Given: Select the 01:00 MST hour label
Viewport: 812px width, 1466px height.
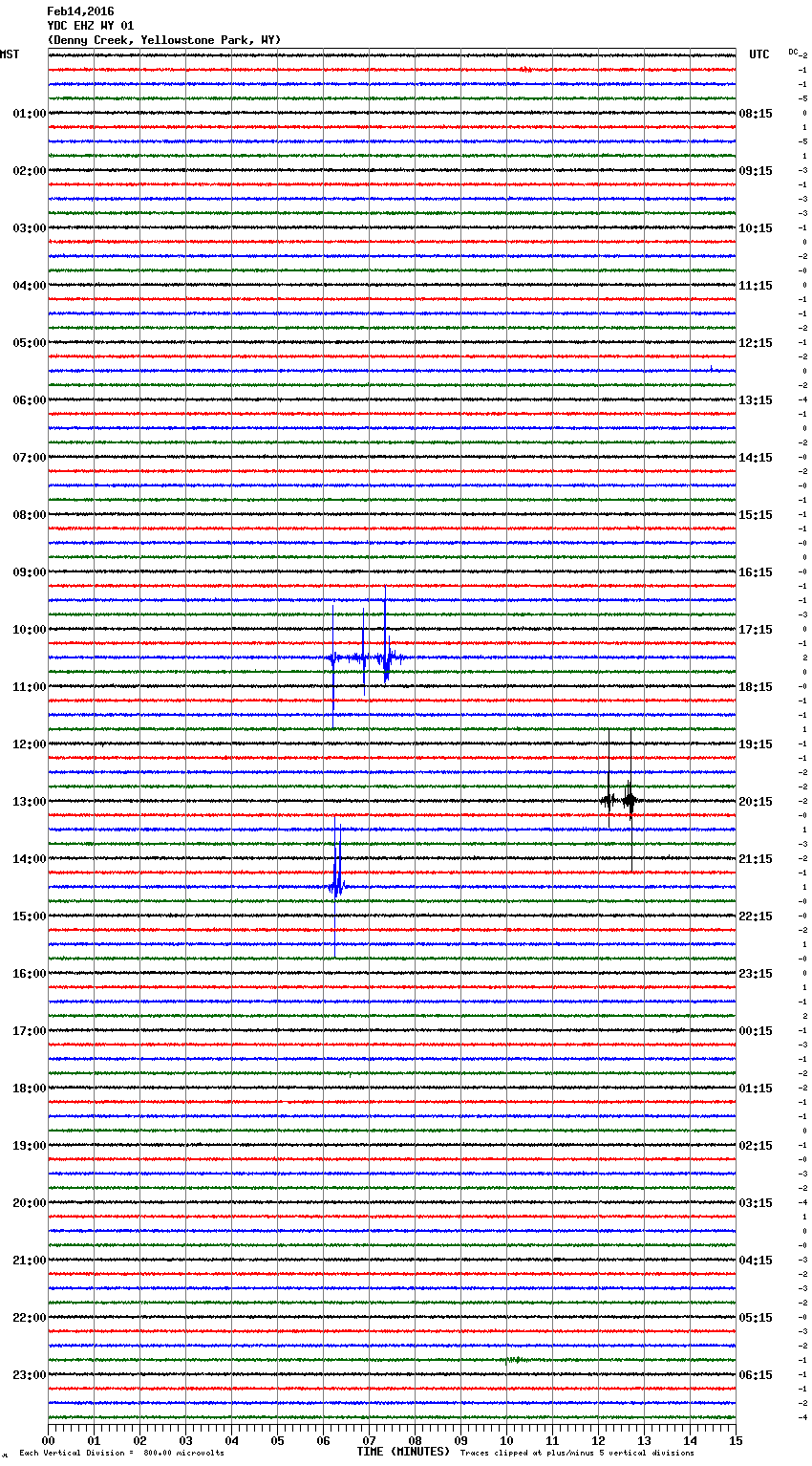Looking at the screenshot, I should click(29, 114).
